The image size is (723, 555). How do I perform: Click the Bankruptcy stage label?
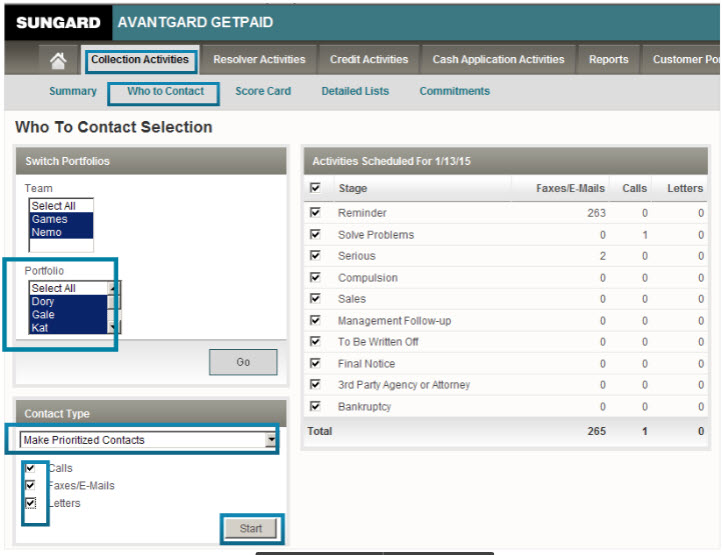pyautogui.click(x=364, y=407)
